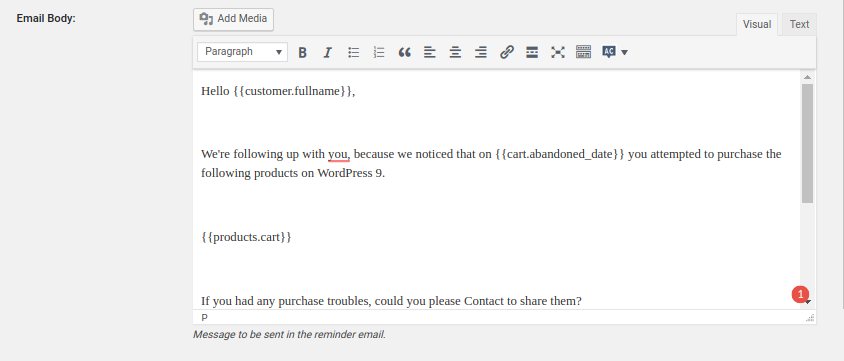Image resolution: width=844 pixels, height=361 pixels.
Task: Align text left
Action: click(x=430, y=52)
